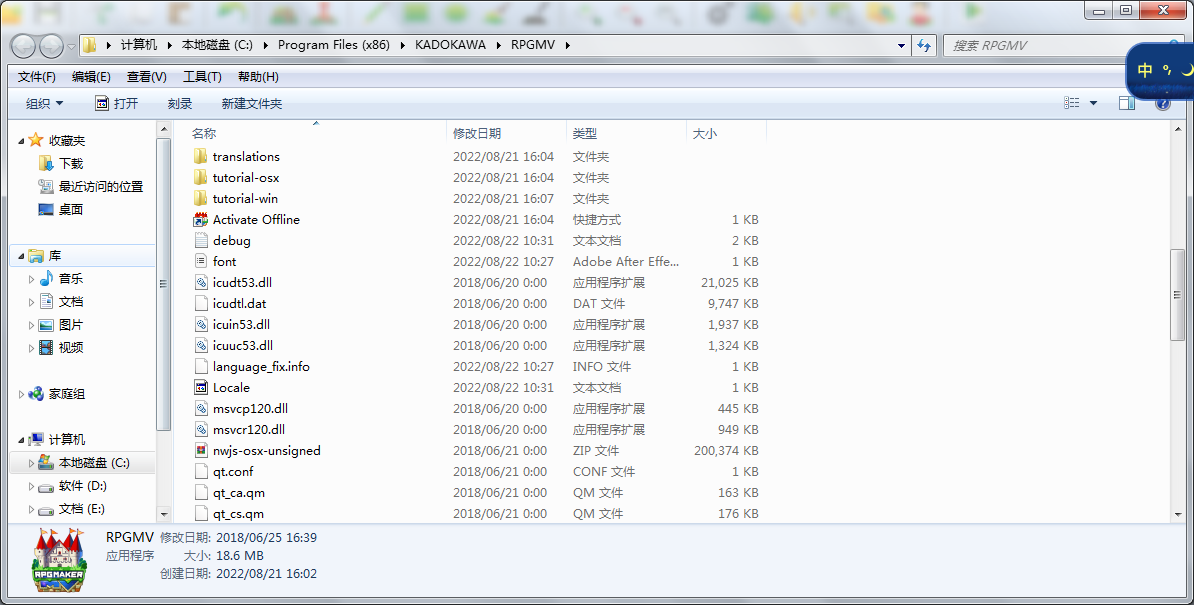Click navigation pane scroll down arrow
This screenshot has width=1194, height=605.
pos(164,515)
